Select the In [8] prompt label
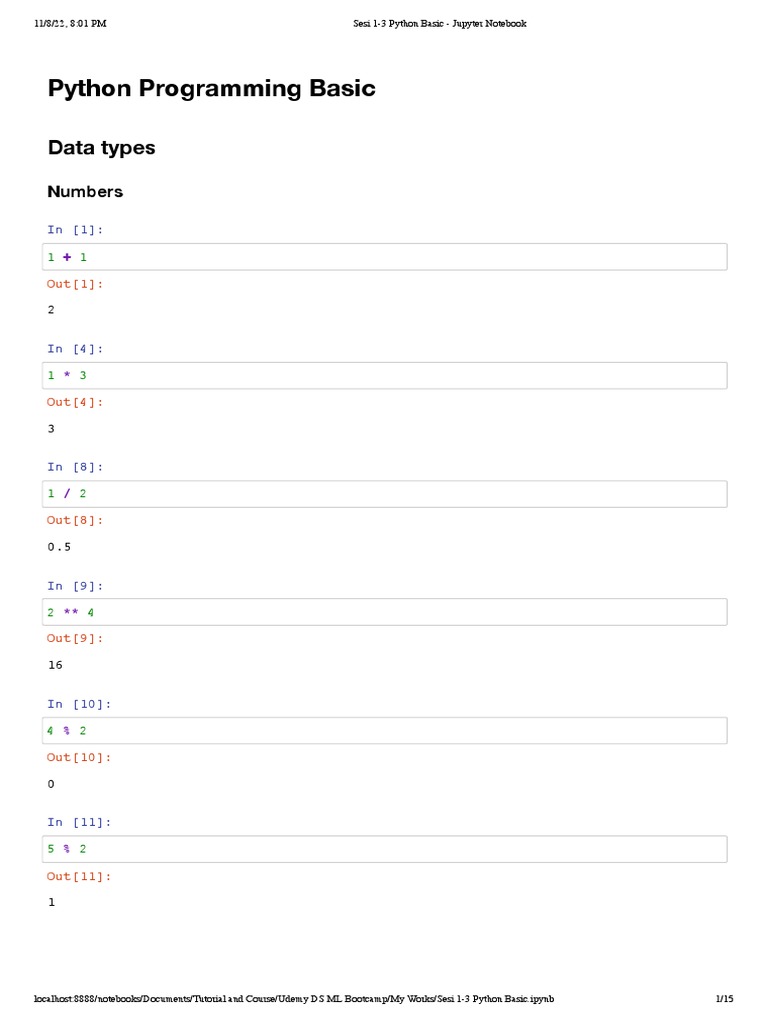Screen dimensions: 768x1024 (x=75, y=467)
